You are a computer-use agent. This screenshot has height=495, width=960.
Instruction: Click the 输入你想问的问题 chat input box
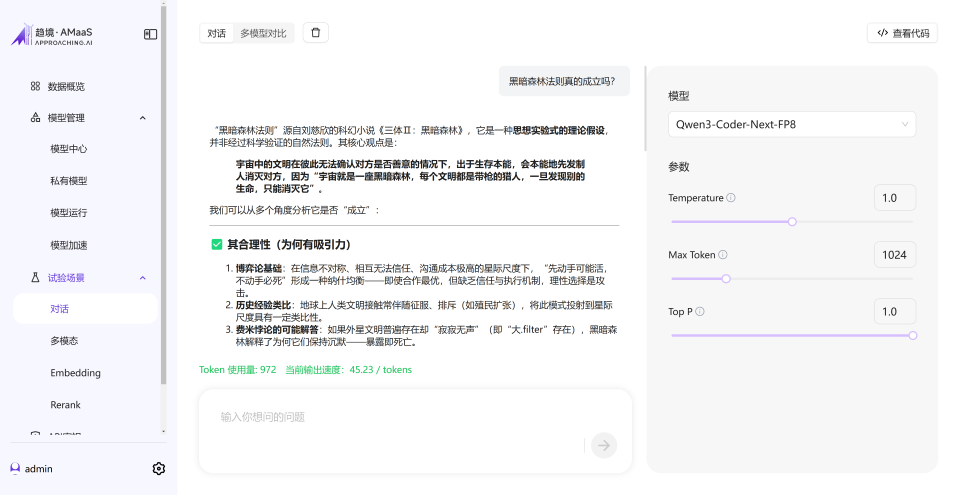[x=400, y=417]
